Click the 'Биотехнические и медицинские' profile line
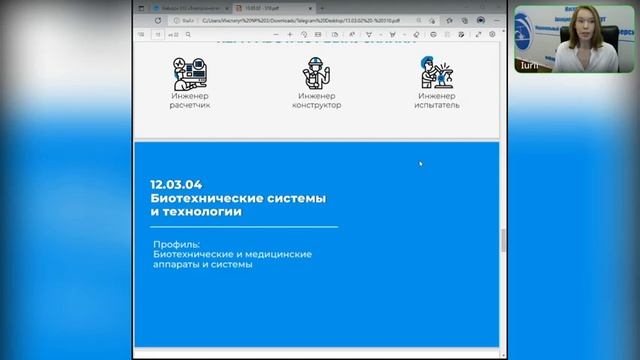 232,254
